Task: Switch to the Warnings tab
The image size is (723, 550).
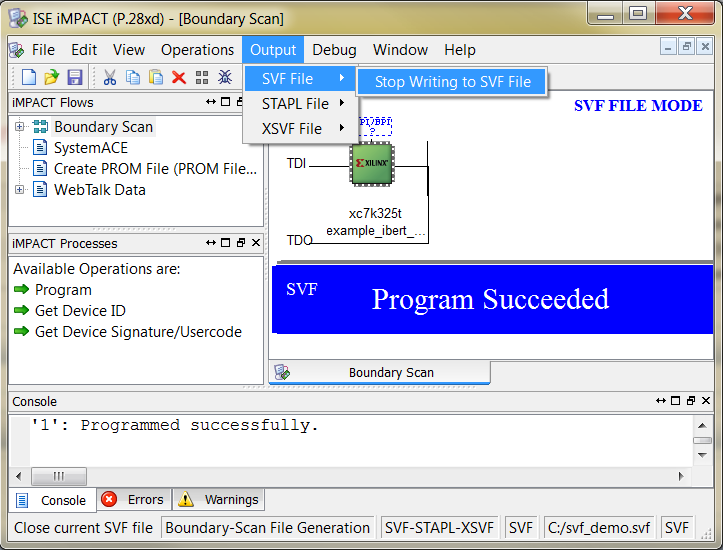Action: 220,500
